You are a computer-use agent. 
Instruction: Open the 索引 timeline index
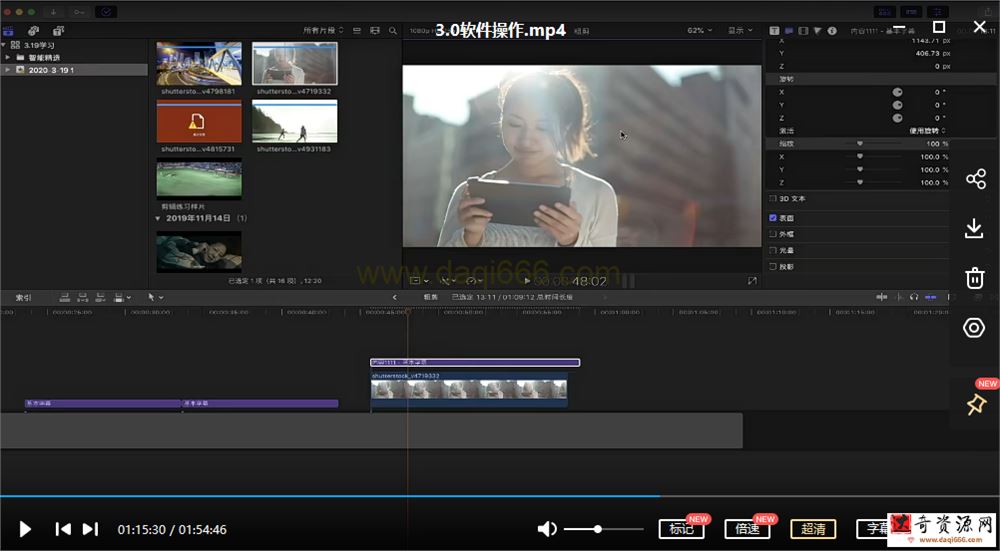tap(24, 297)
